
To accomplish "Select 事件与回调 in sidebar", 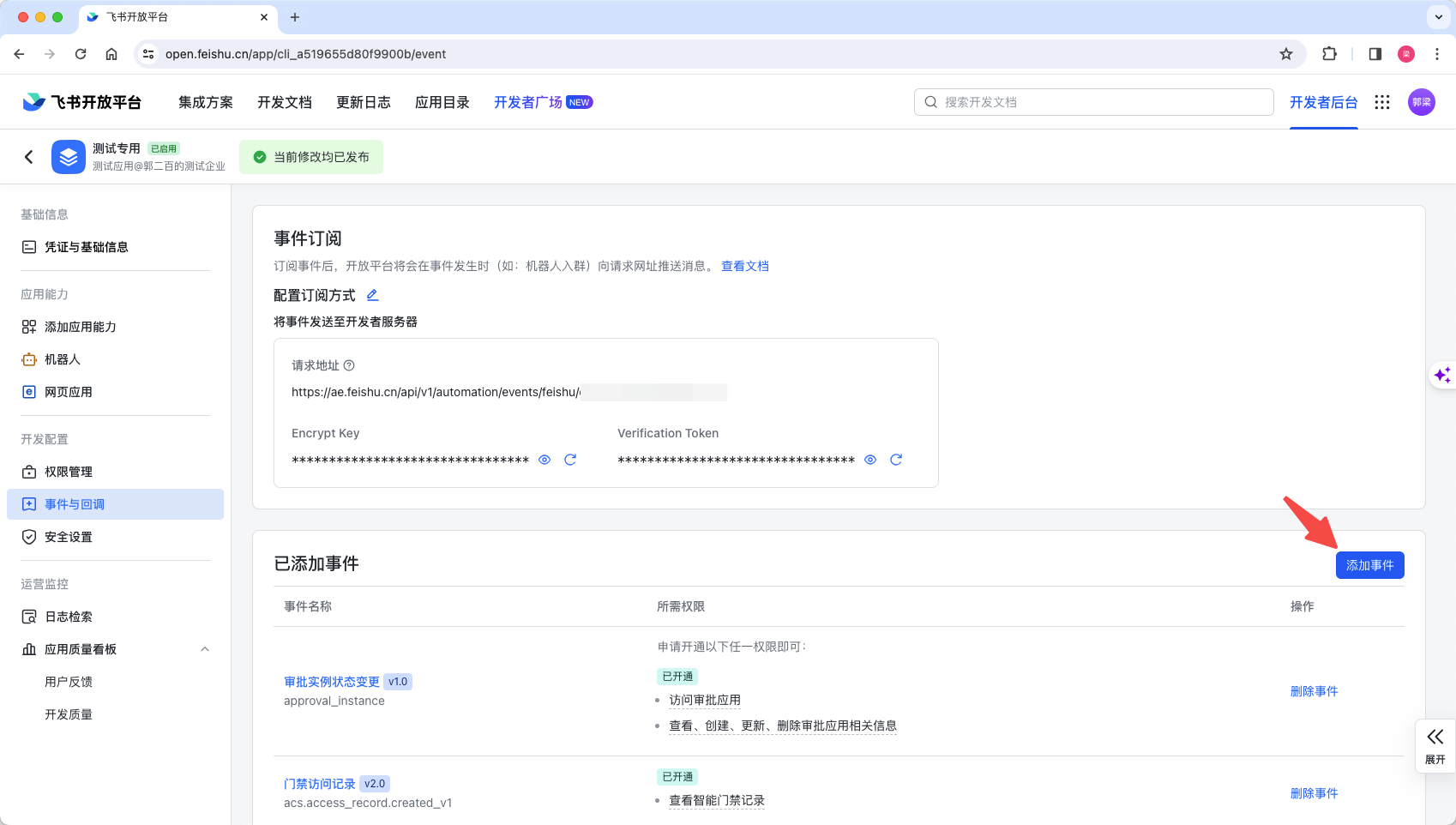I will coord(115,504).
